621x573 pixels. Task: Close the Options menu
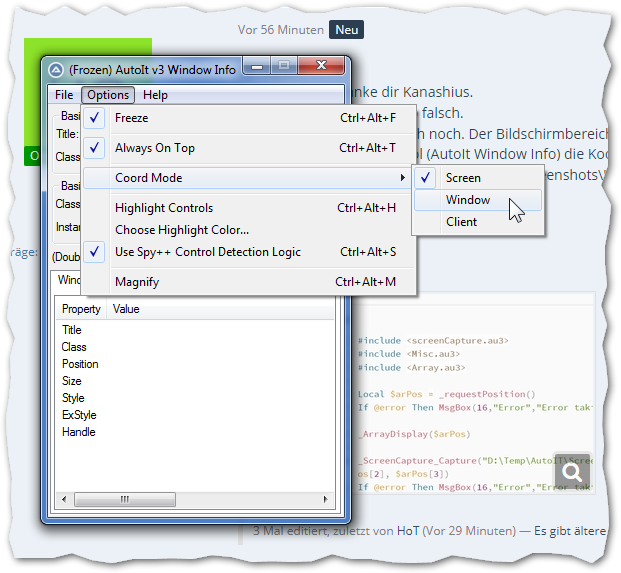pos(107,95)
